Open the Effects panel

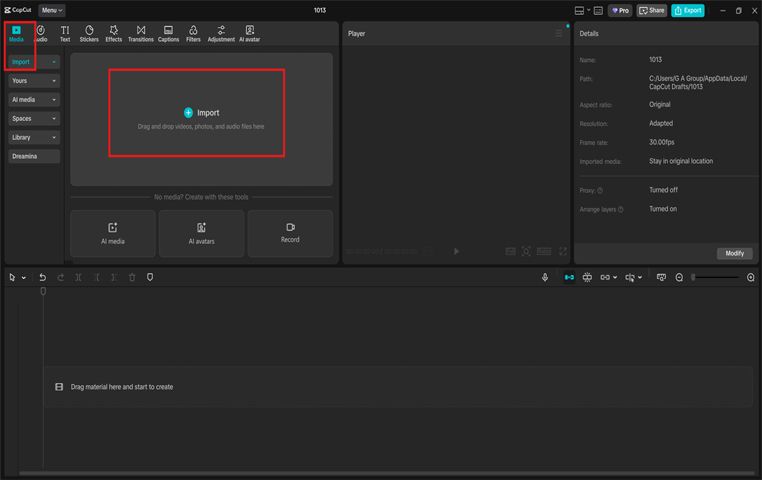click(114, 33)
